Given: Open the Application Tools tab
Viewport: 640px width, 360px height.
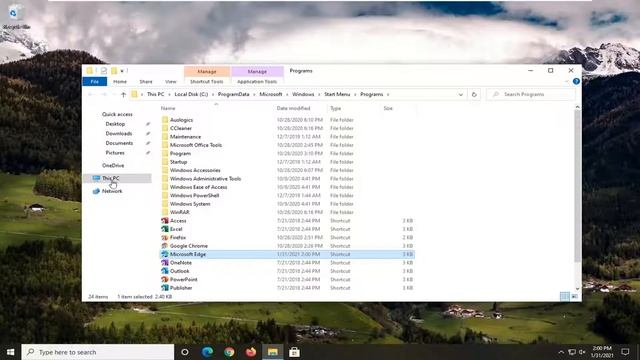Looking at the screenshot, I should coord(257,82).
